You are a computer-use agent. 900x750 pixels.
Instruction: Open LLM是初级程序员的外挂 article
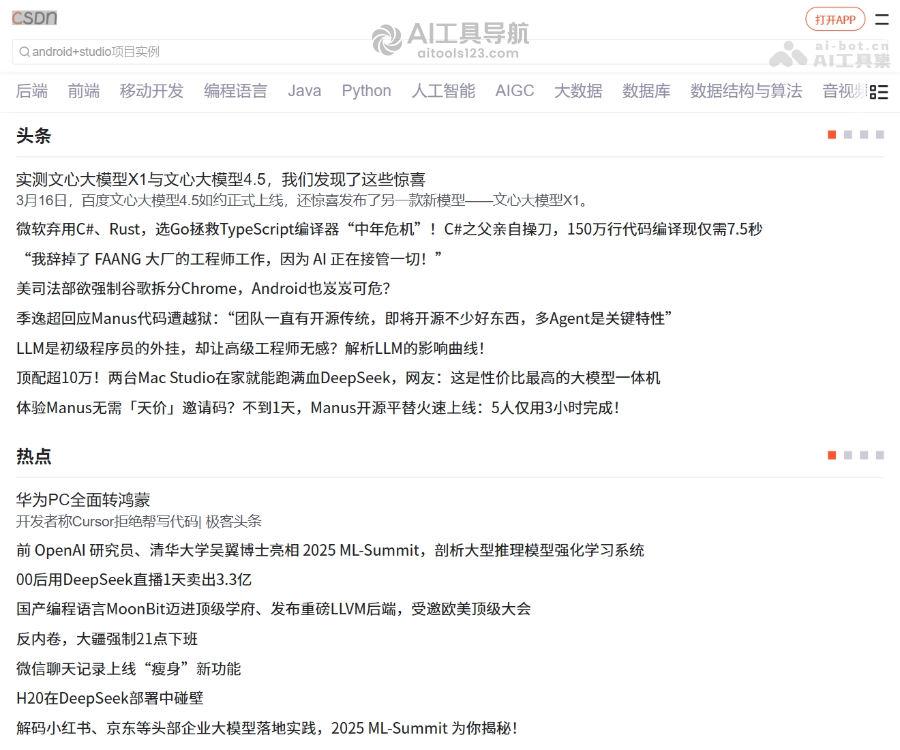click(x=250, y=348)
